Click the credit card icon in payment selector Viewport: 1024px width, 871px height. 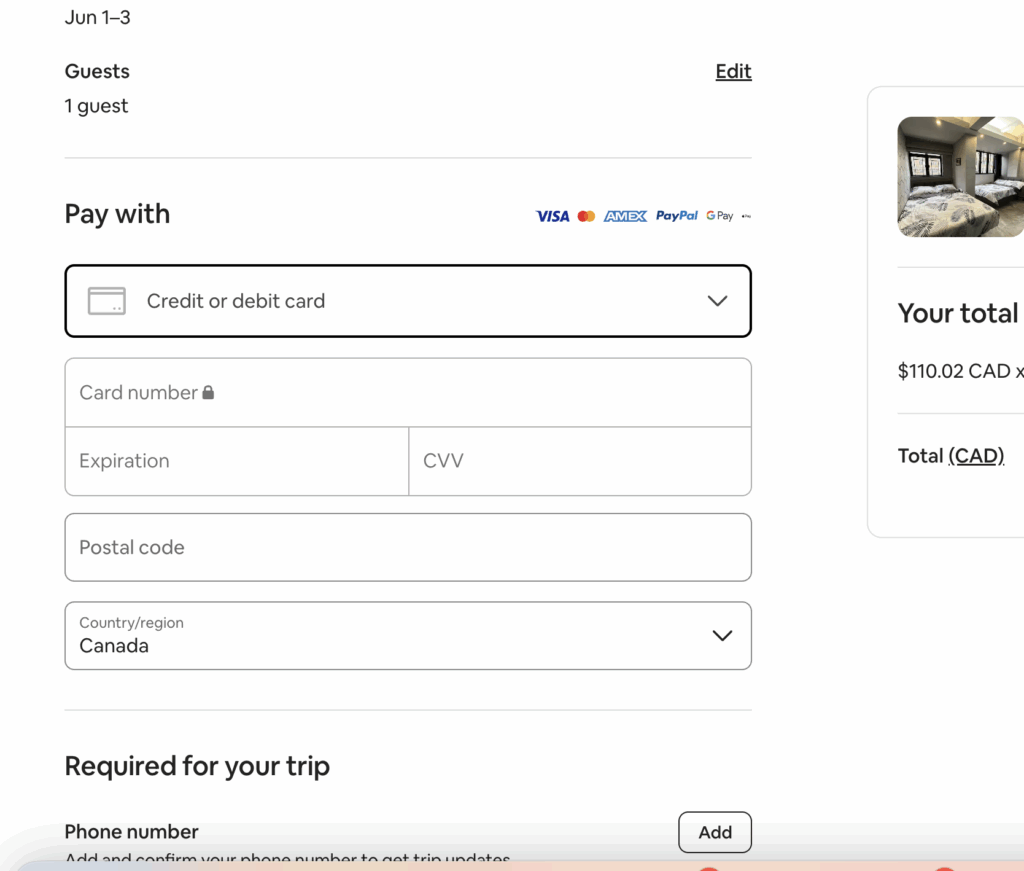(x=107, y=300)
